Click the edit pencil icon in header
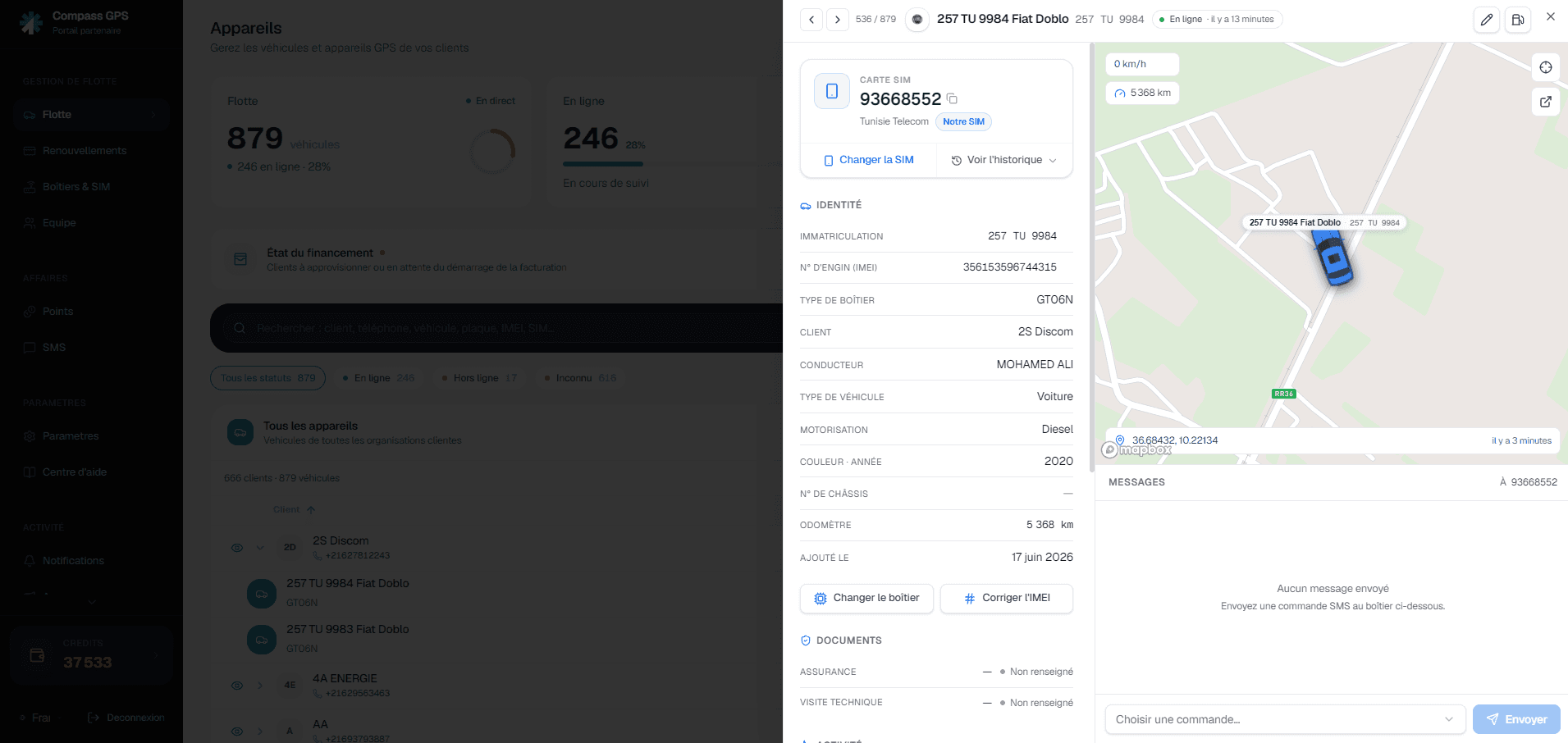Image resolution: width=1568 pixels, height=743 pixels. pyautogui.click(x=1487, y=20)
